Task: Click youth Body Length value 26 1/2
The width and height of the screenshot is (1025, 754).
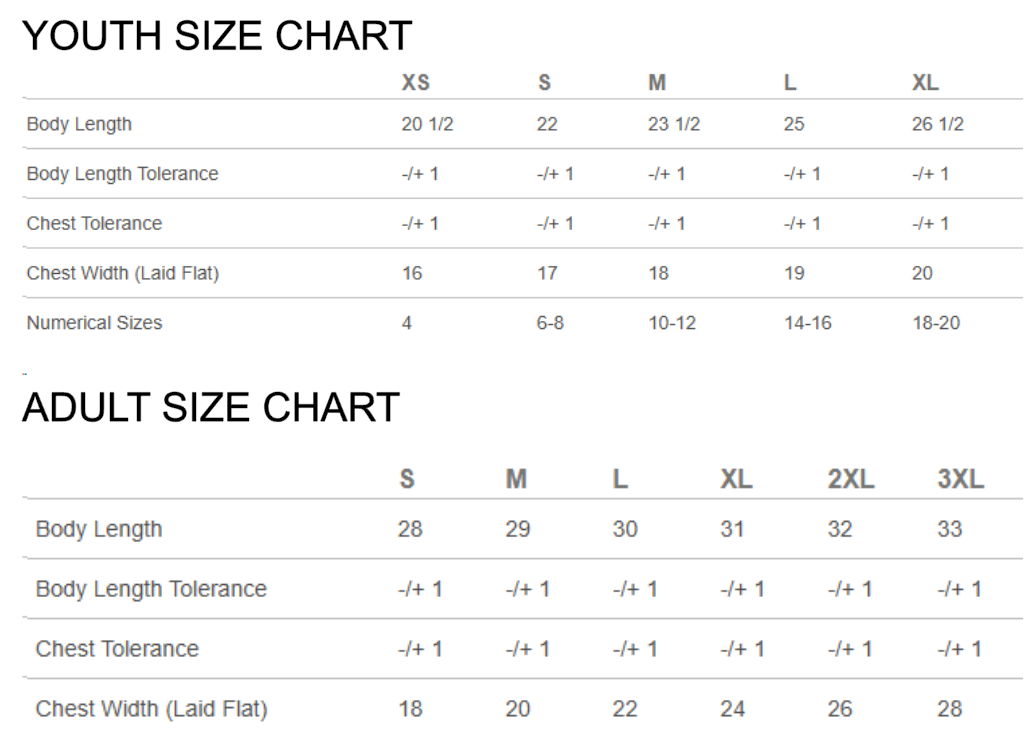Action: [x=938, y=124]
